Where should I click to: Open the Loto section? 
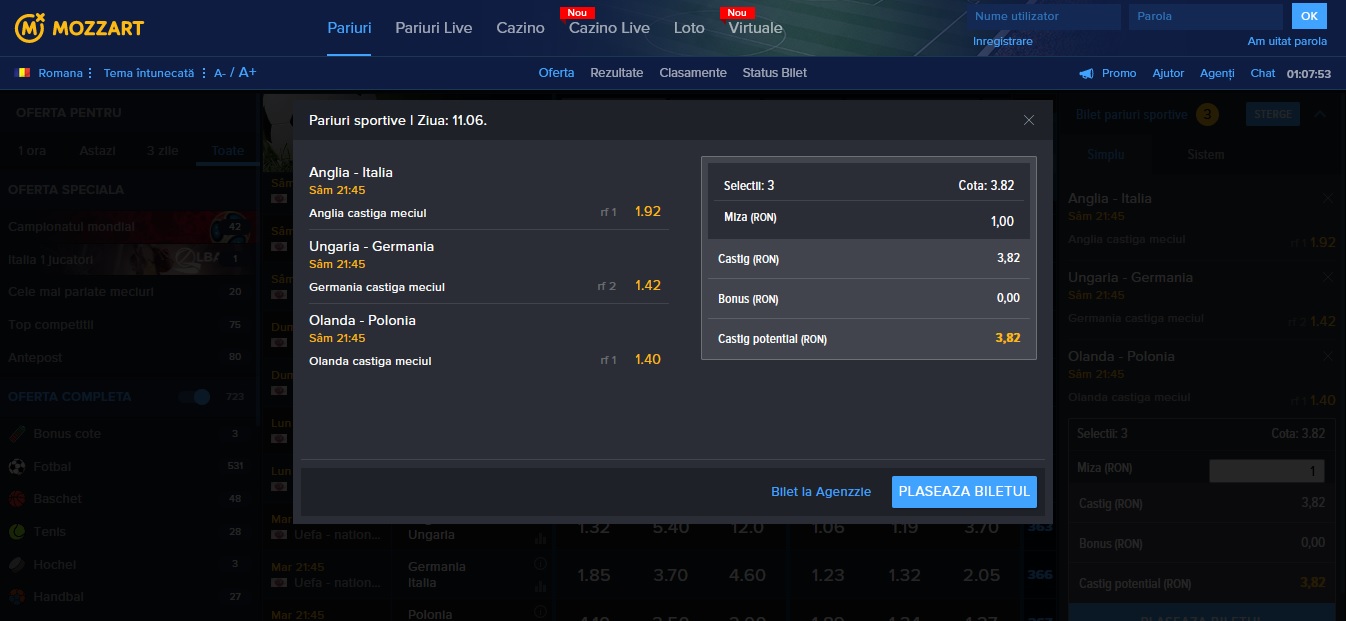click(x=689, y=28)
